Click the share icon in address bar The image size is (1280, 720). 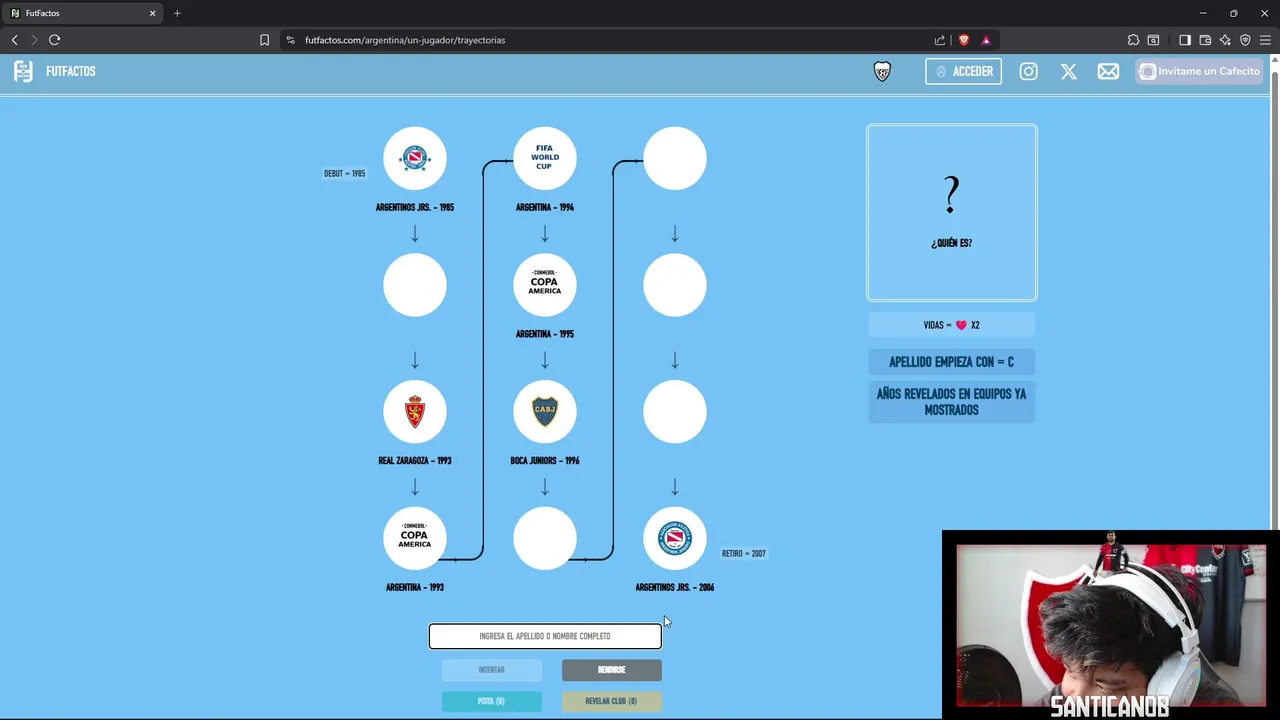pos(940,40)
